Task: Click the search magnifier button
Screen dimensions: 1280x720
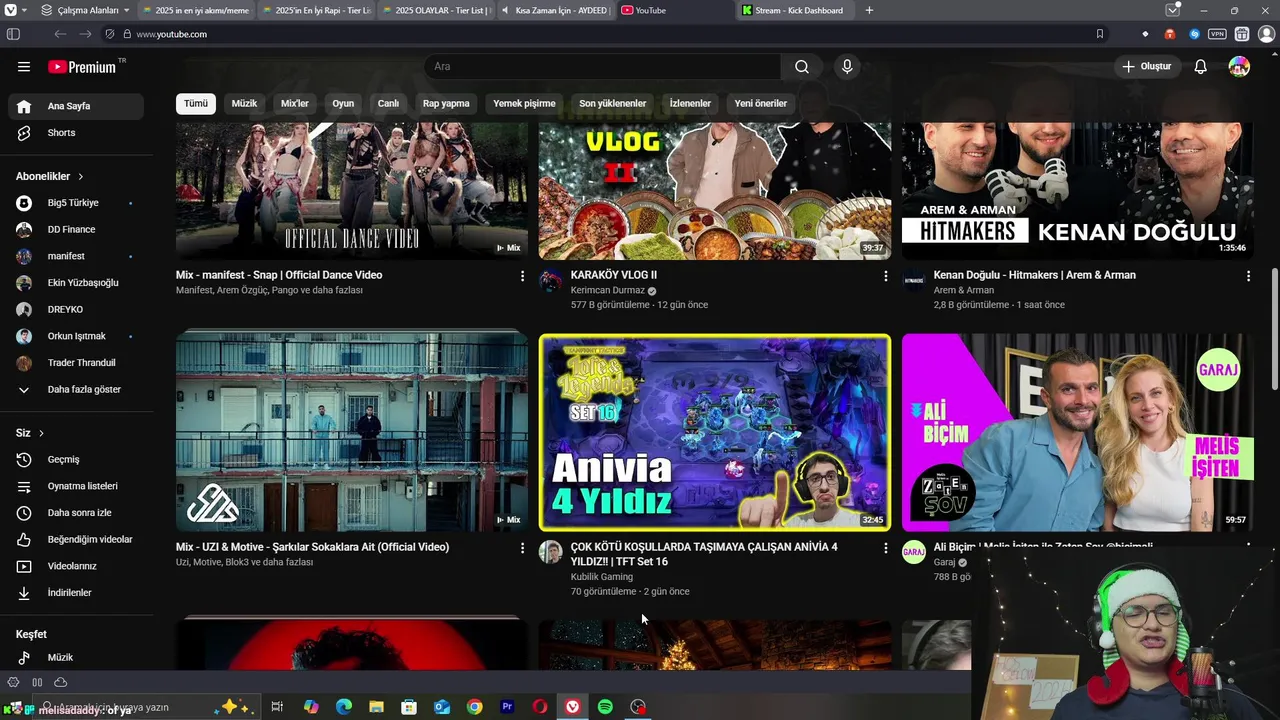Action: [x=802, y=67]
